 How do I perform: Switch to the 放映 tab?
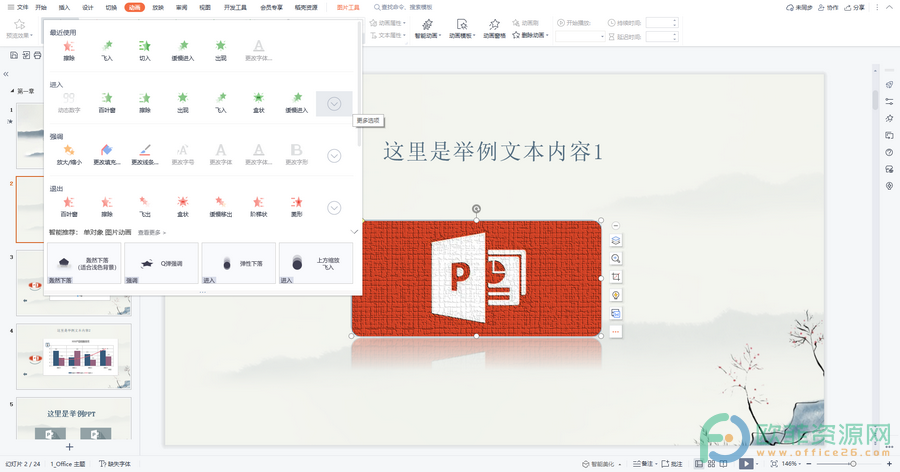[158, 7]
